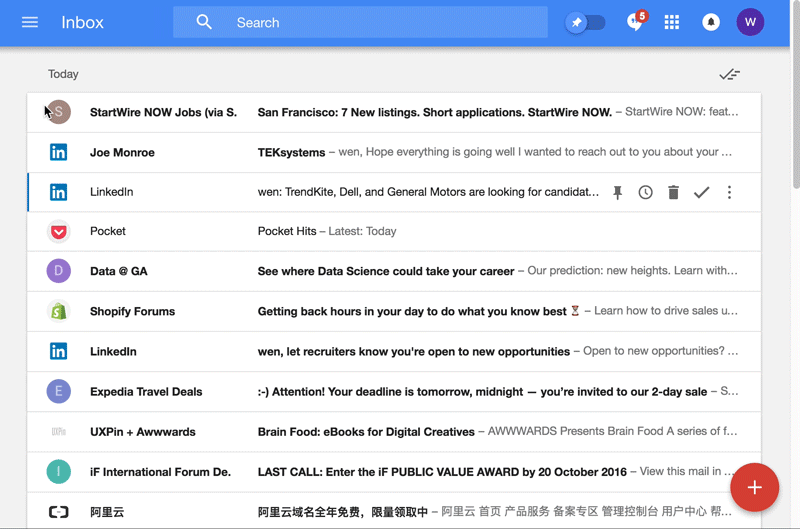The image size is (800, 529).
Task: Open the hamburger main menu
Action: coord(30,22)
